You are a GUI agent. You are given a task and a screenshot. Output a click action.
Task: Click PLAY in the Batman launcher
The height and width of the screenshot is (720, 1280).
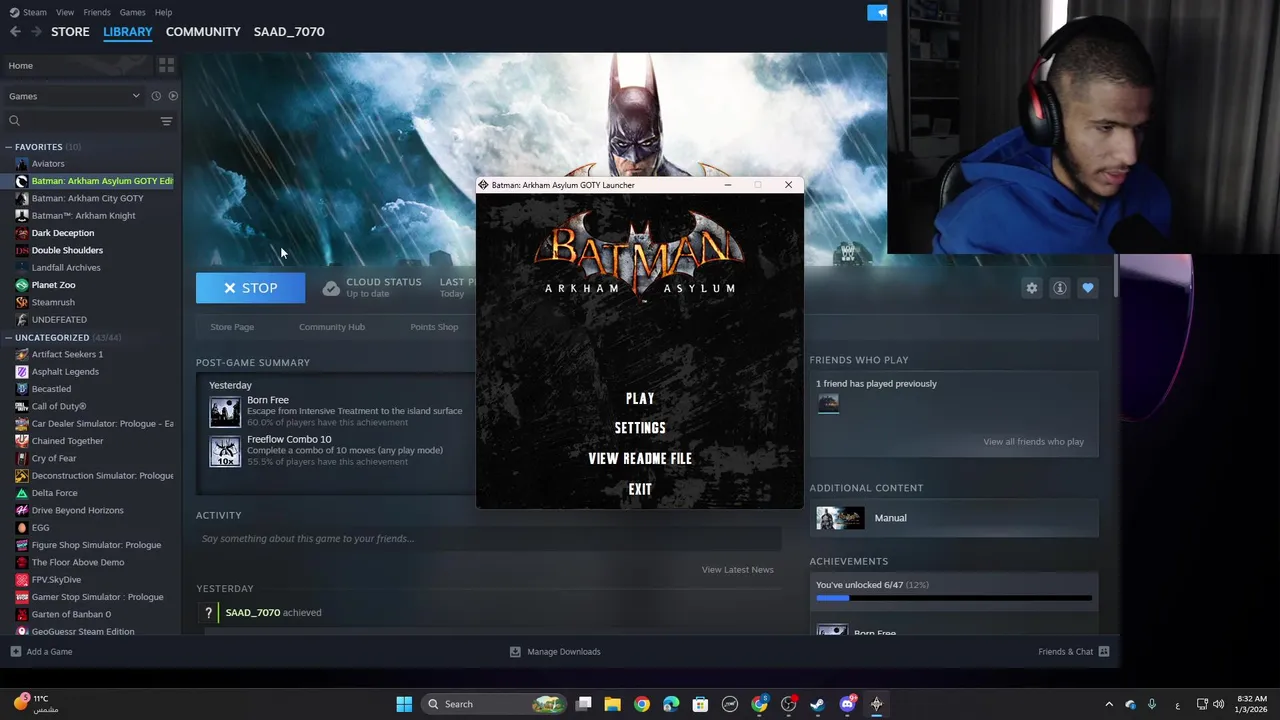click(x=640, y=399)
